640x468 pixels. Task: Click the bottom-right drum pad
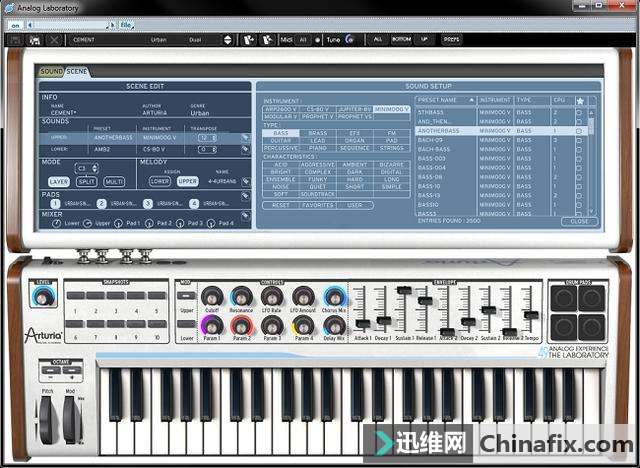point(591,327)
